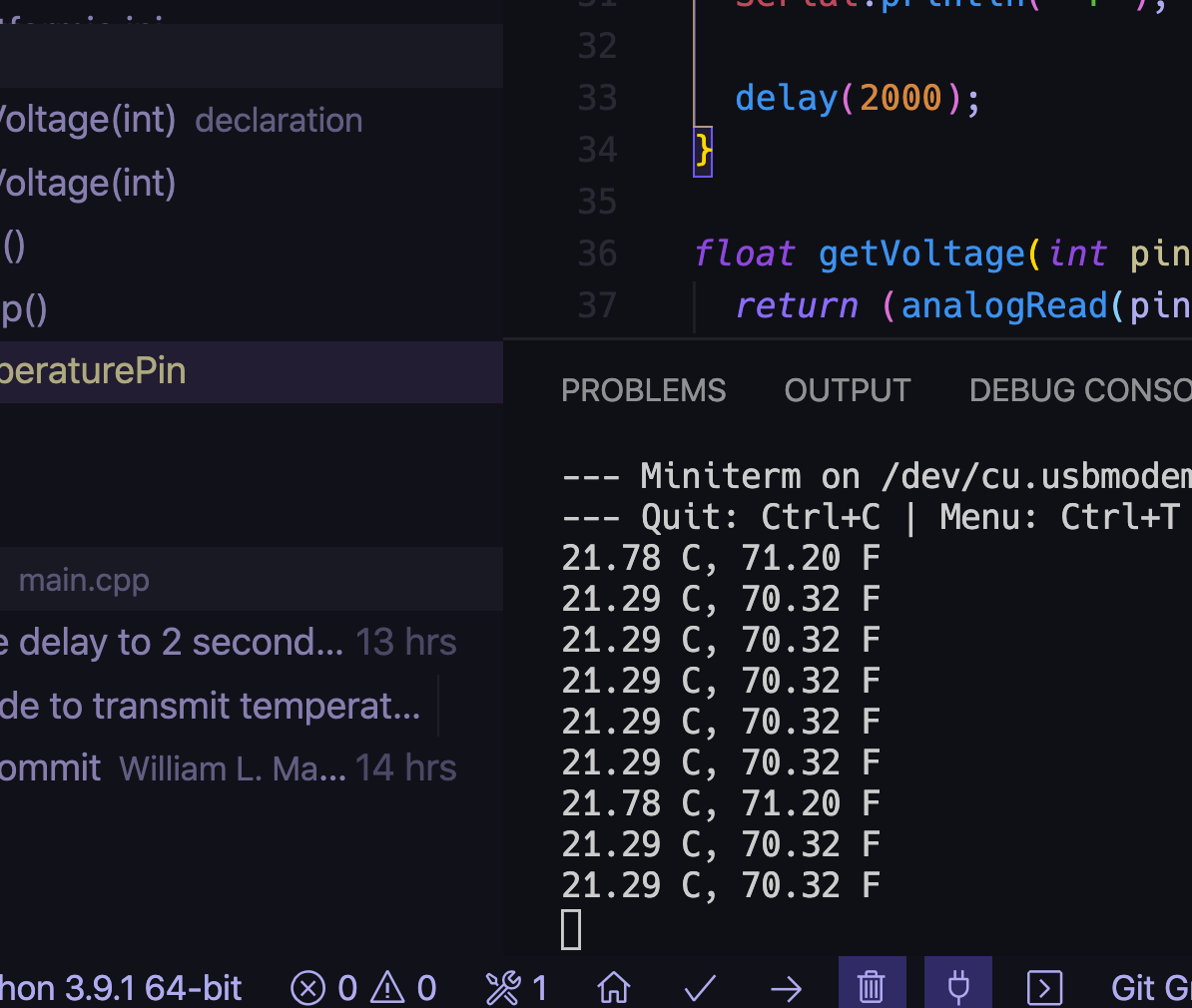Image resolution: width=1192 pixels, height=1008 pixels.
Task: Switch to the PROBLEMS tab
Action: [x=643, y=391]
